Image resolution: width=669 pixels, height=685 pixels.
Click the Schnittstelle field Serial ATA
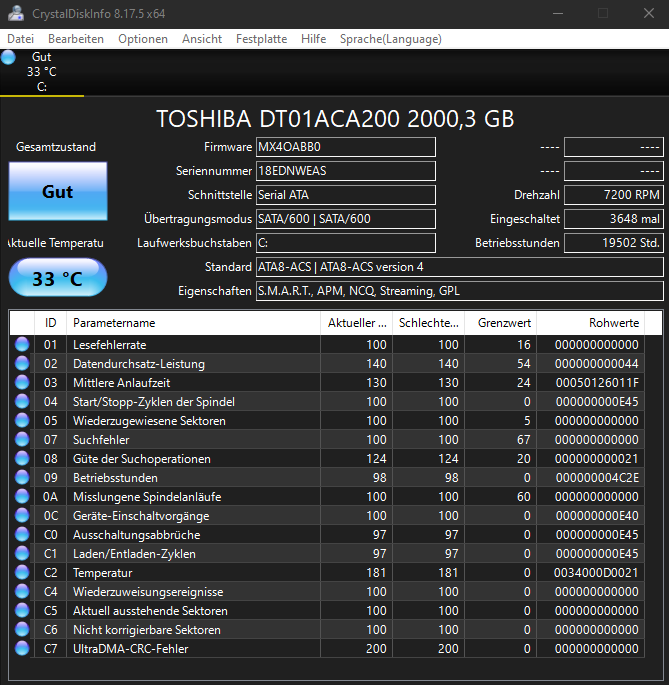point(346,195)
